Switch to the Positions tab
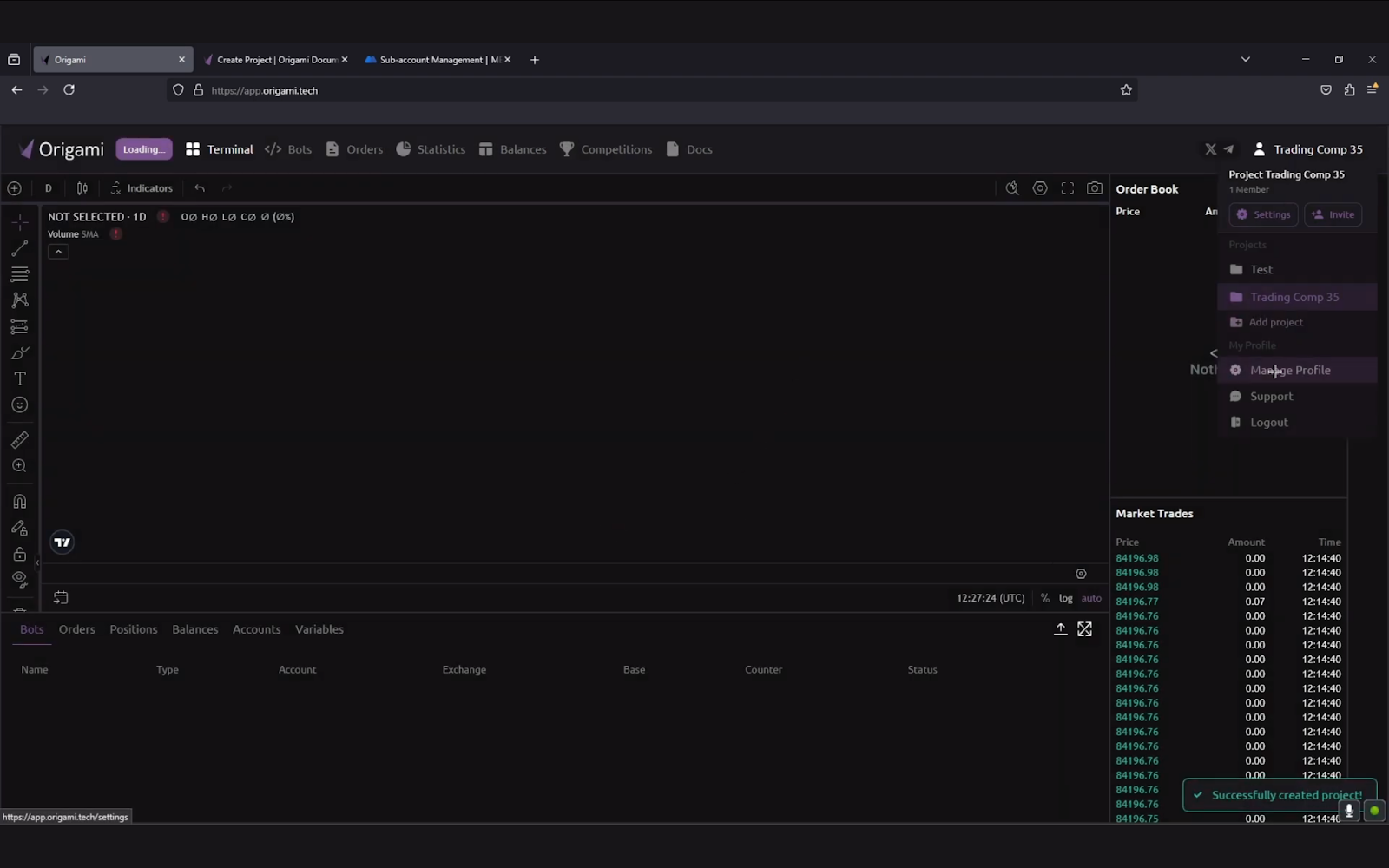Screen dimensions: 1389x868 [x=134, y=629]
